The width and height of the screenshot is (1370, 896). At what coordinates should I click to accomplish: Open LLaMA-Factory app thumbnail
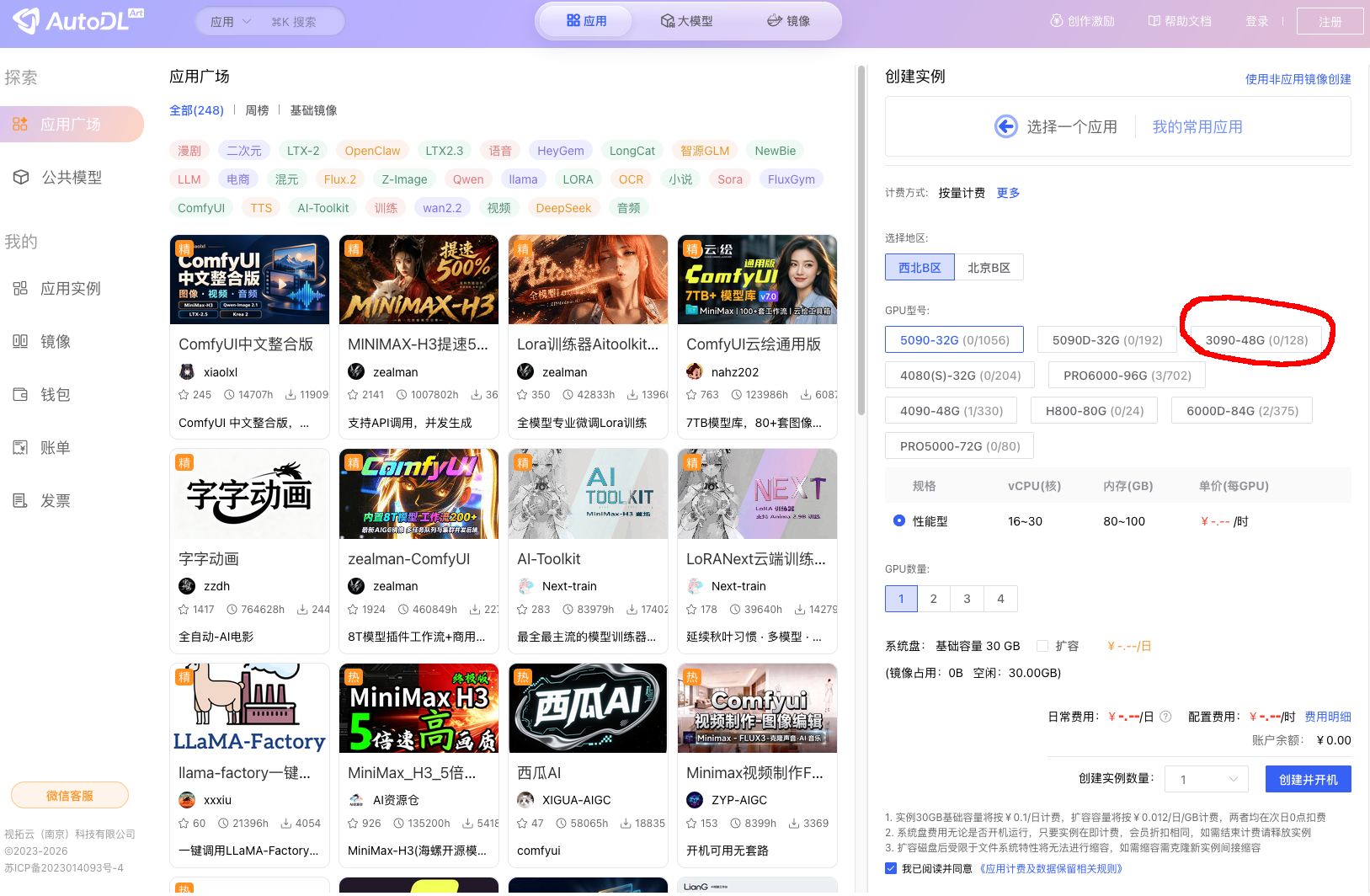249,707
